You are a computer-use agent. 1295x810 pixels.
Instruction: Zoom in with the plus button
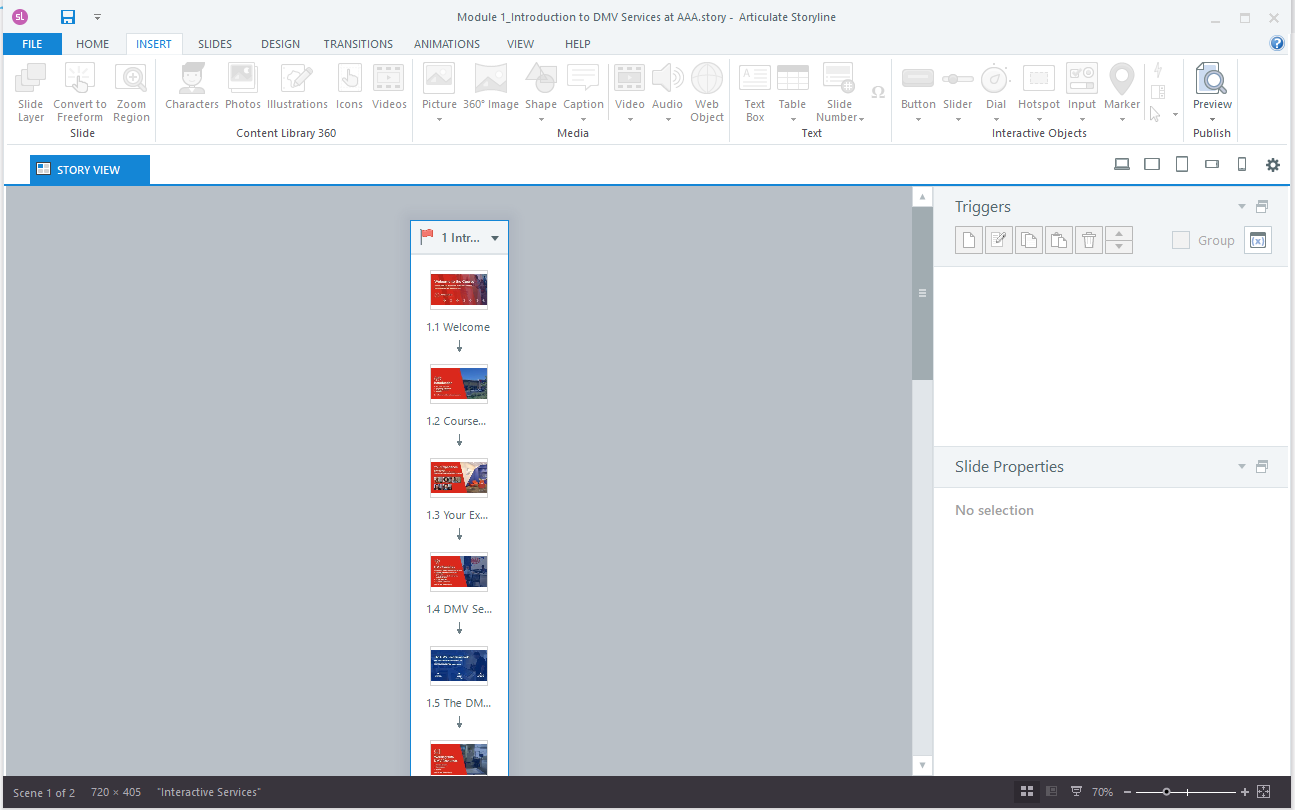(x=1245, y=792)
